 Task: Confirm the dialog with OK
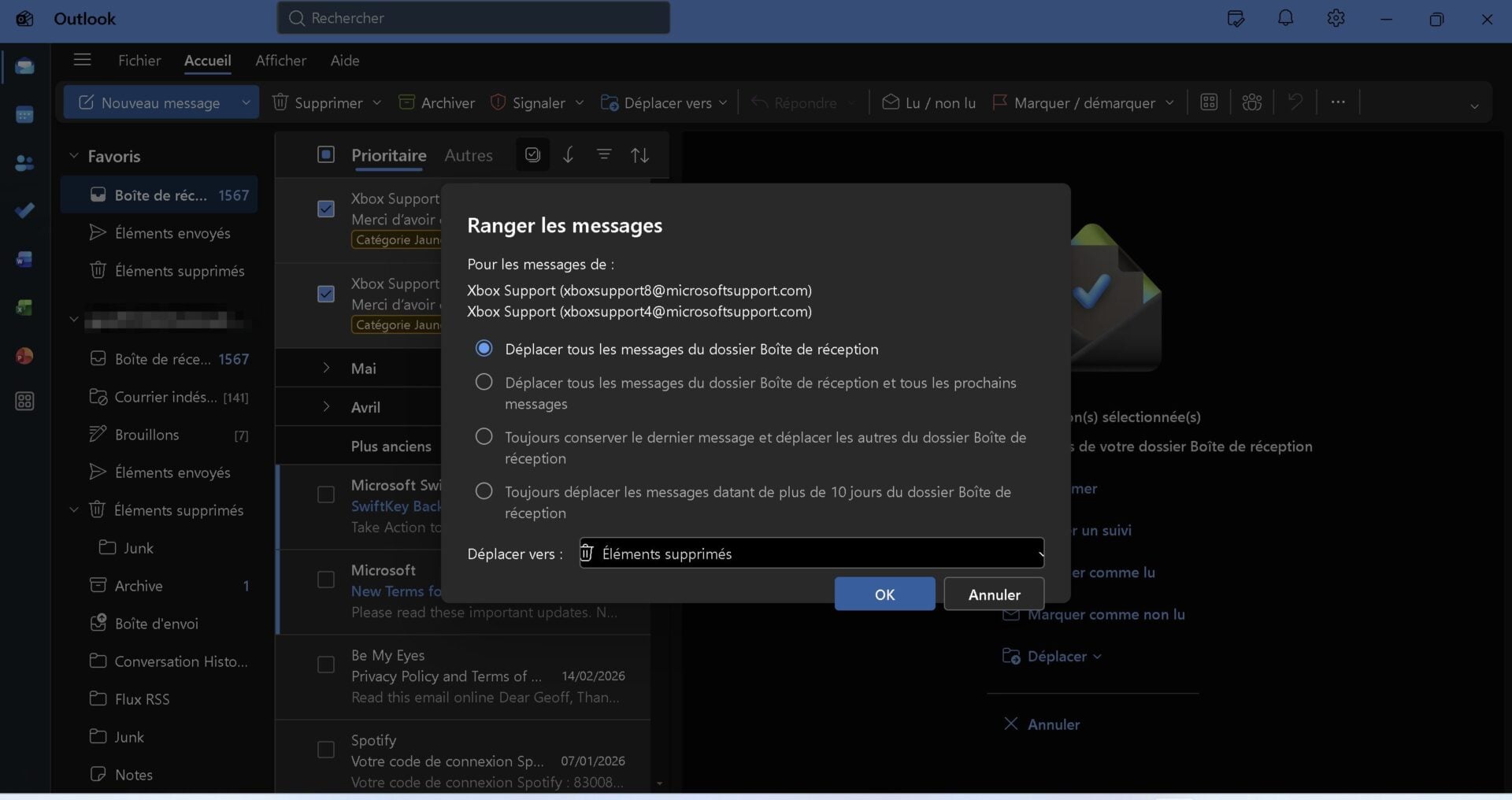885,594
